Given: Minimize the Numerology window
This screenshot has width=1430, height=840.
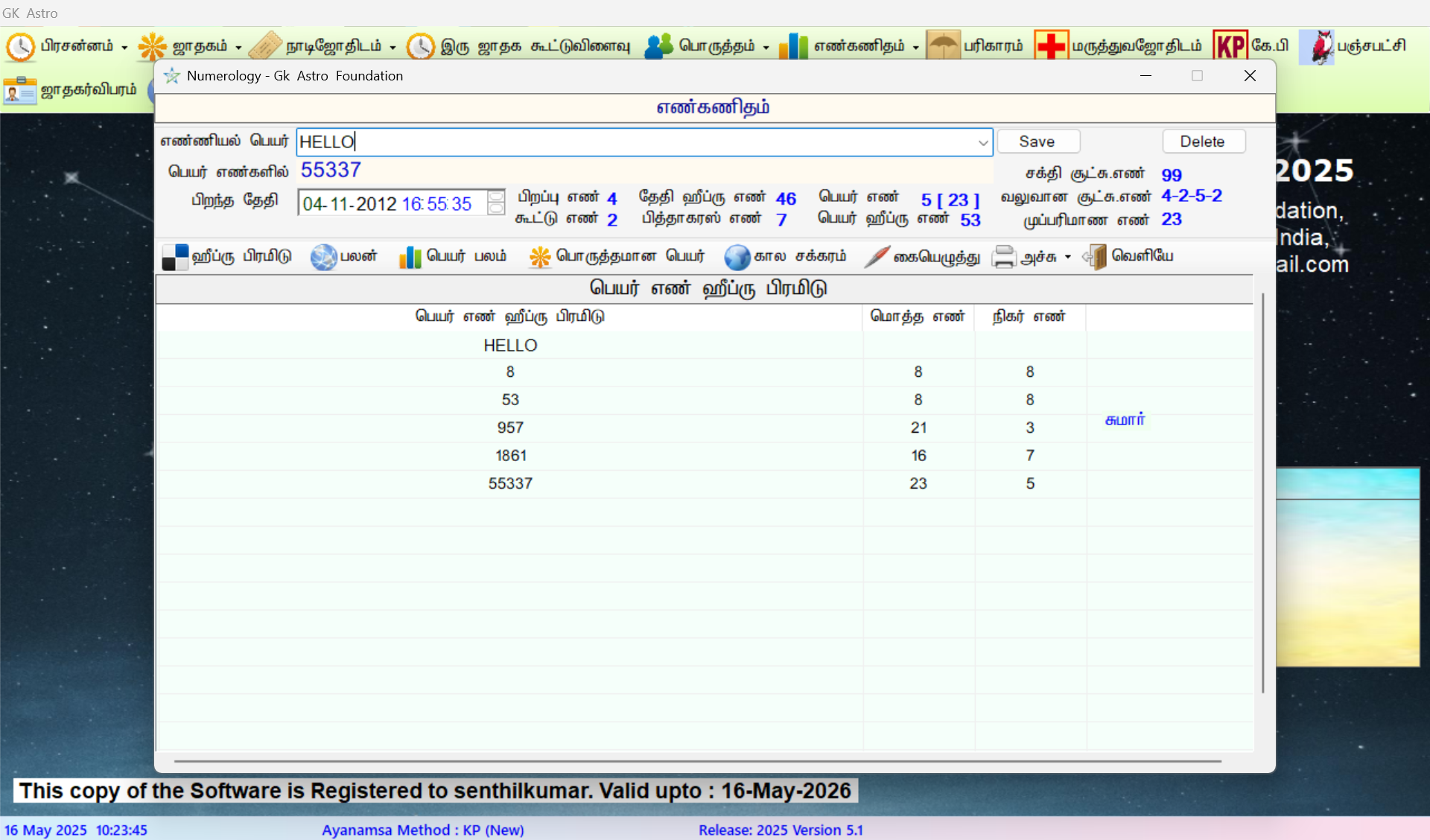Looking at the screenshot, I should click(1145, 76).
